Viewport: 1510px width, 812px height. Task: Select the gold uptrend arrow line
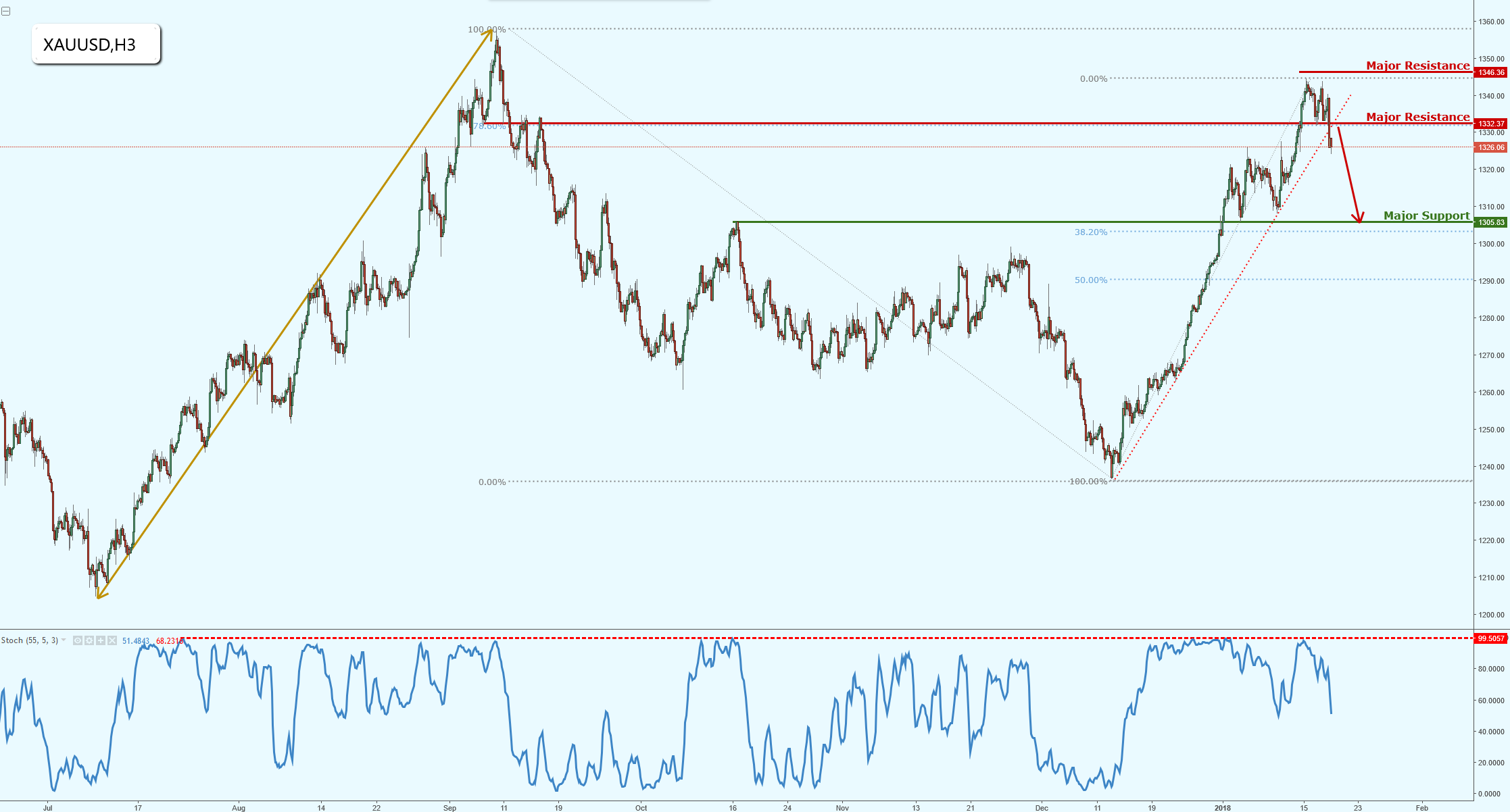(x=295, y=314)
